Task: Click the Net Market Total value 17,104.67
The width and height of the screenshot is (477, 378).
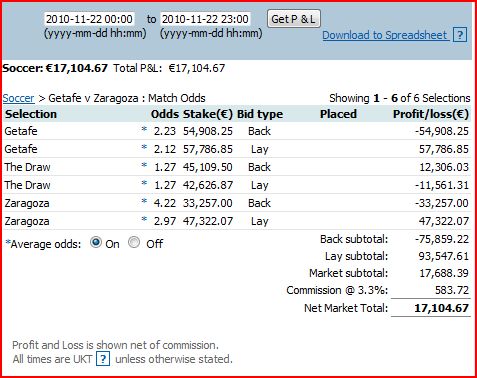Action: (x=441, y=308)
